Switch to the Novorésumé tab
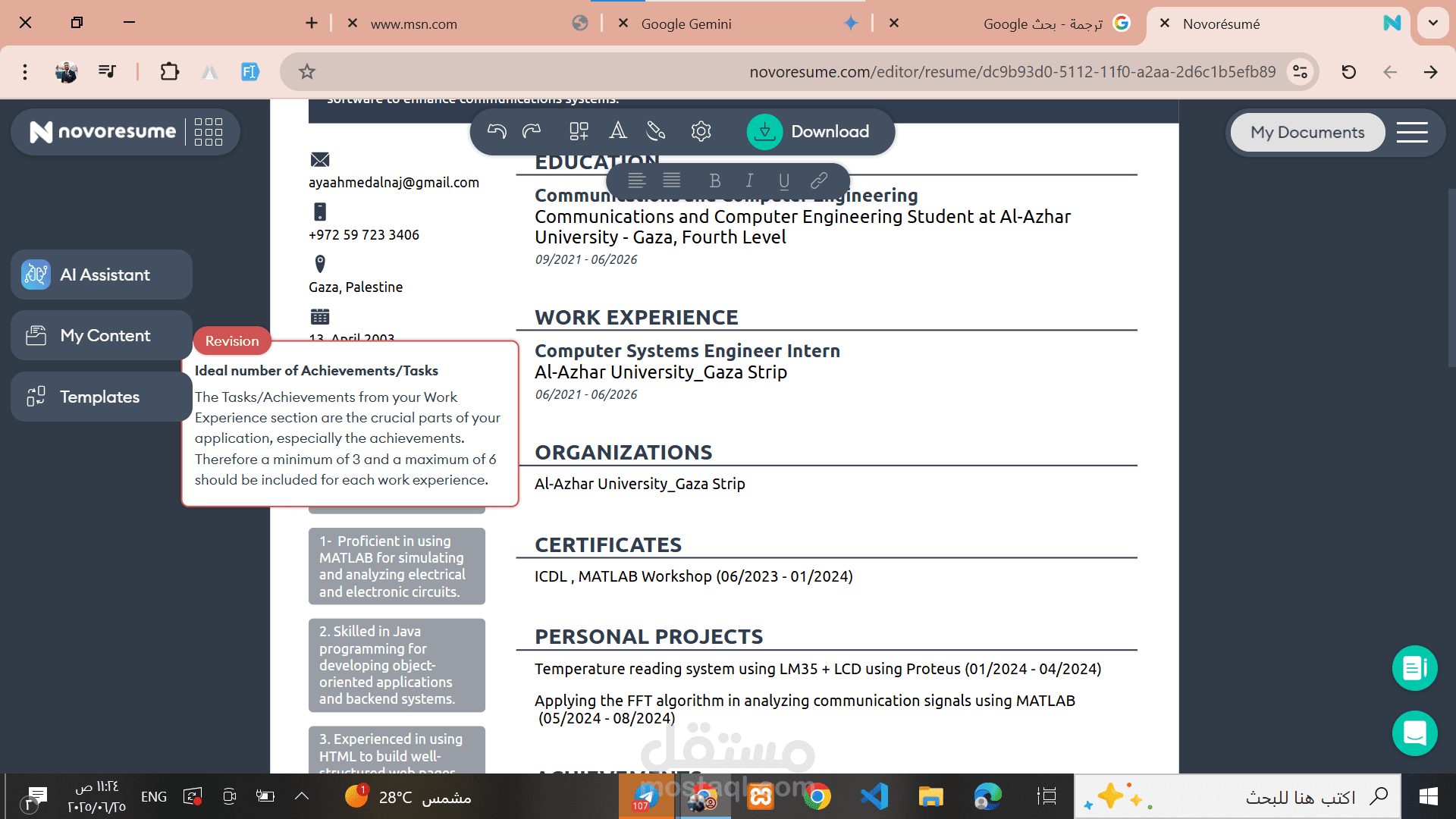The width and height of the screenshot is (1456, 819). pyautogui.click(x=1278, y=24)
